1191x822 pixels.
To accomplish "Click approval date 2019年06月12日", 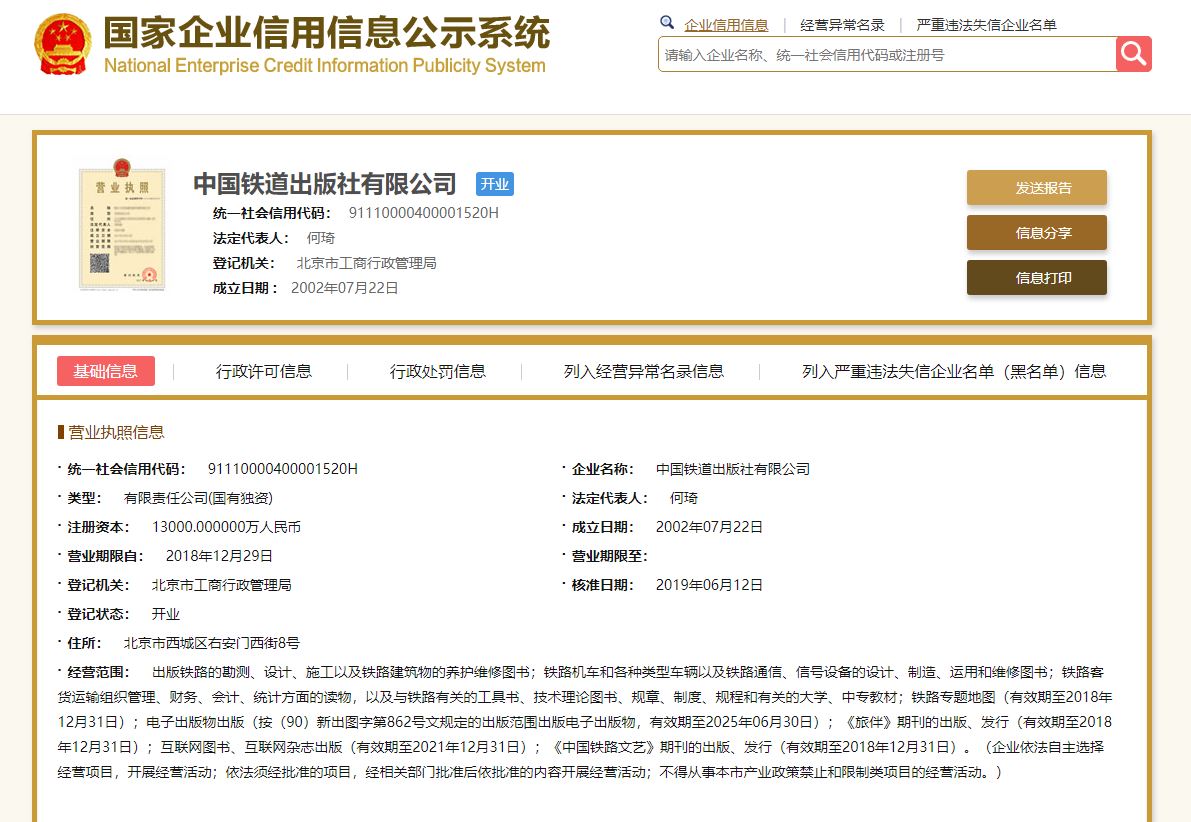I will 709,584.
